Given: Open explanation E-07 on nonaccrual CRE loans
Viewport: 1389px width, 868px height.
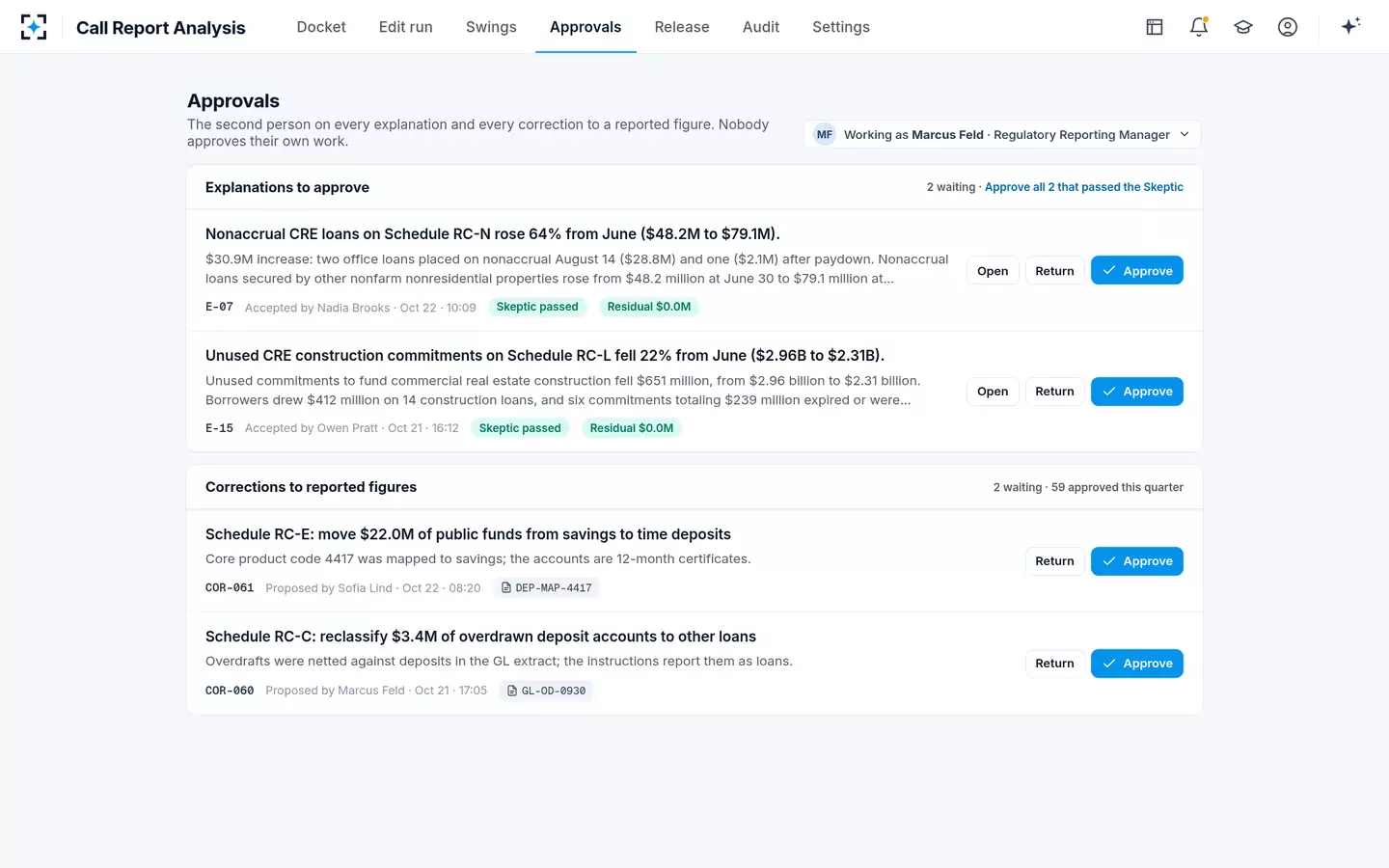Looking at the screenshot, I should [x=993, y=271].
